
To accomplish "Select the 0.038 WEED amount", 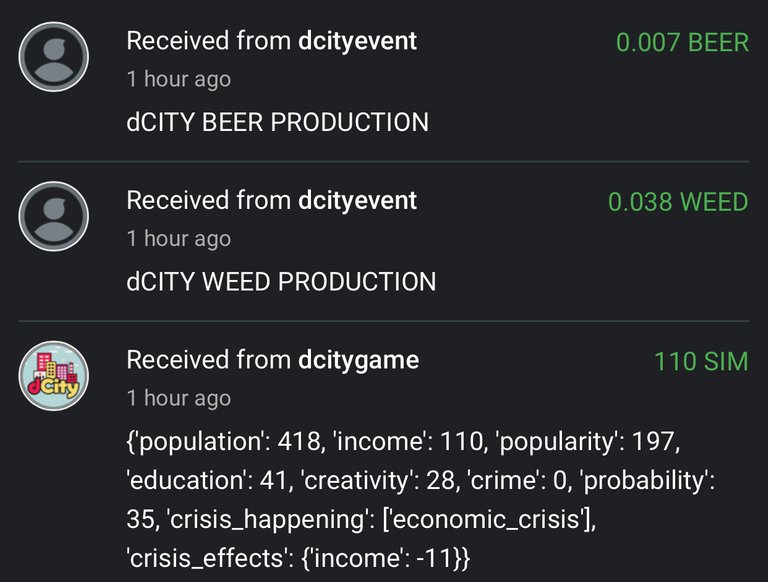I will 678,202.
